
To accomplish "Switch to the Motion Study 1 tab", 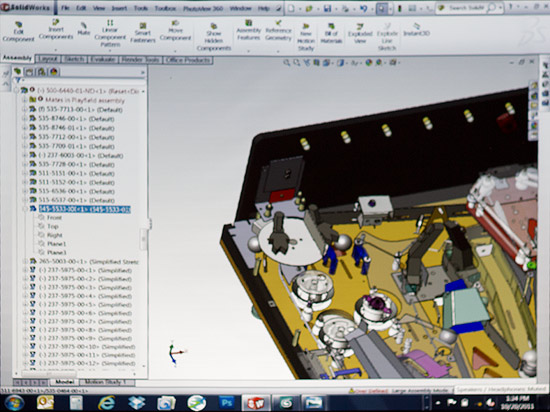I will 105,382.
